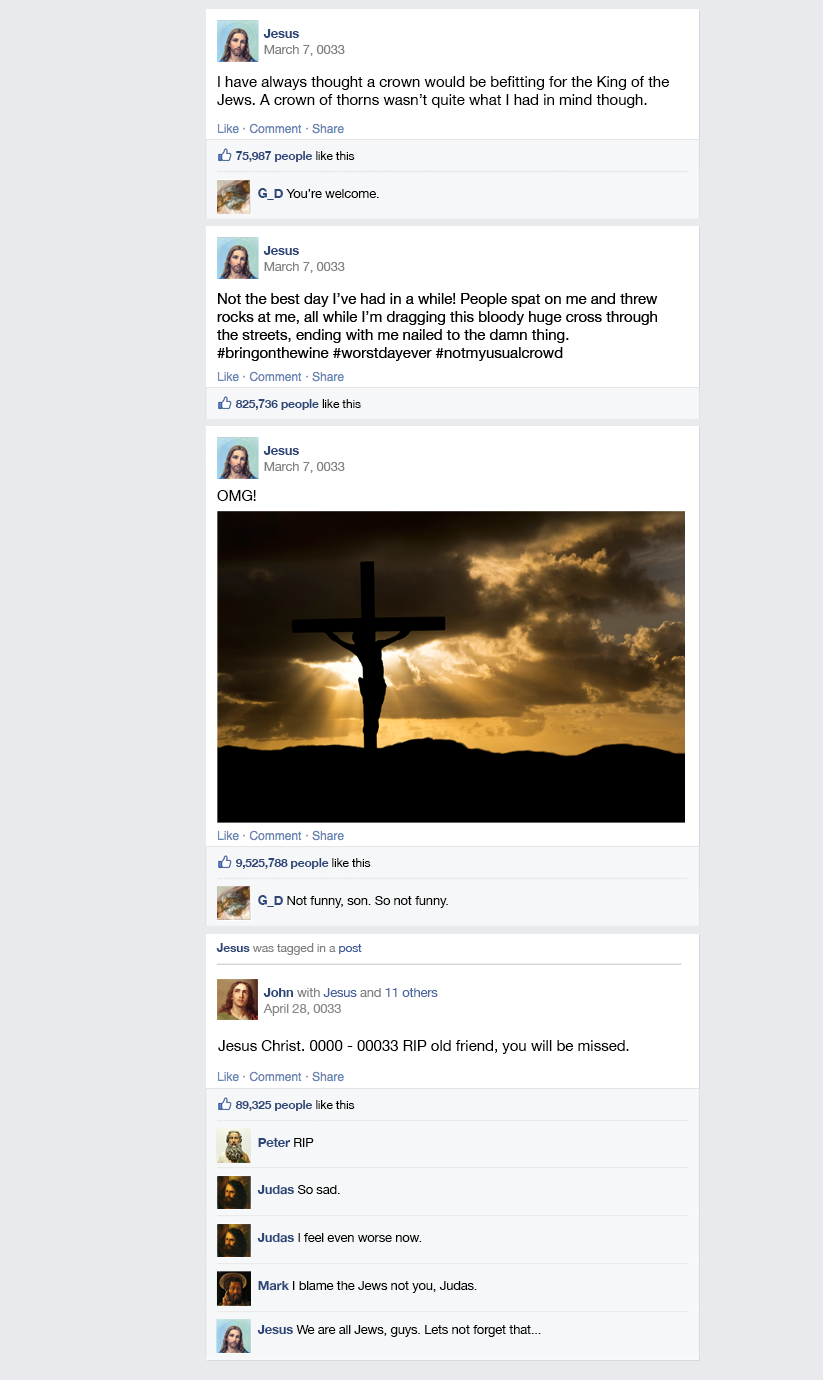Image resolution: width=823 pixels, height=1380 pixels.
Task: Click G_D avatar on 'You're welcome' comment
Action: pyautogui.click(x=234, y=197)
